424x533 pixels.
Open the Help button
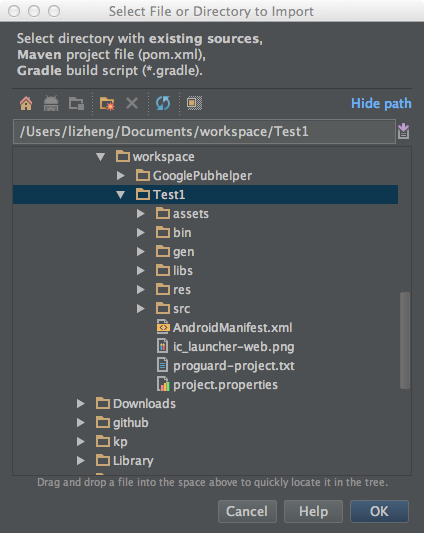point(313,511)
